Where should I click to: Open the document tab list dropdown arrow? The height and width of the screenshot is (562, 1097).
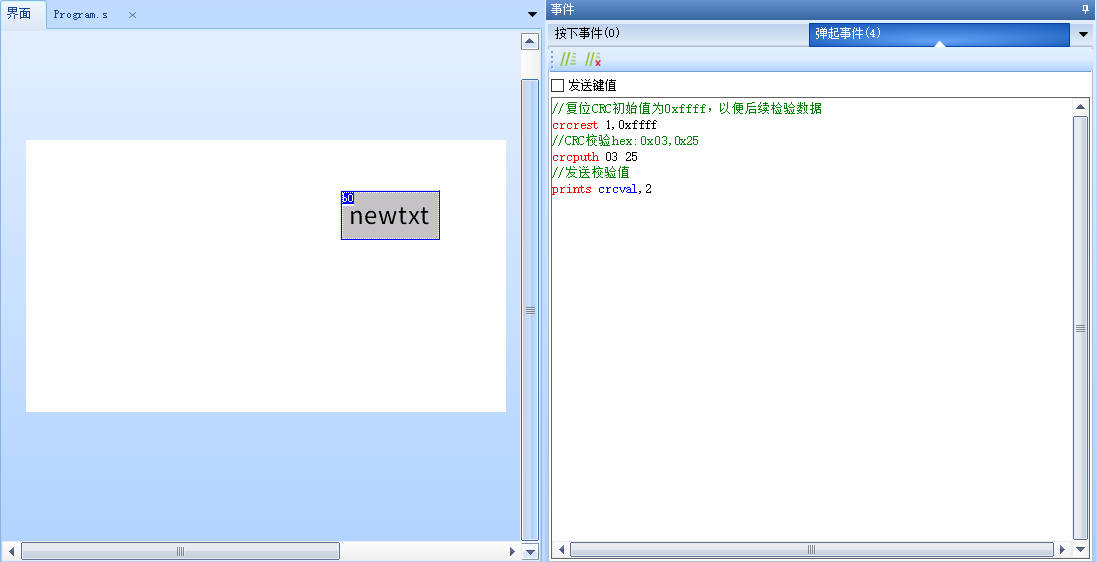pos(532,15)
